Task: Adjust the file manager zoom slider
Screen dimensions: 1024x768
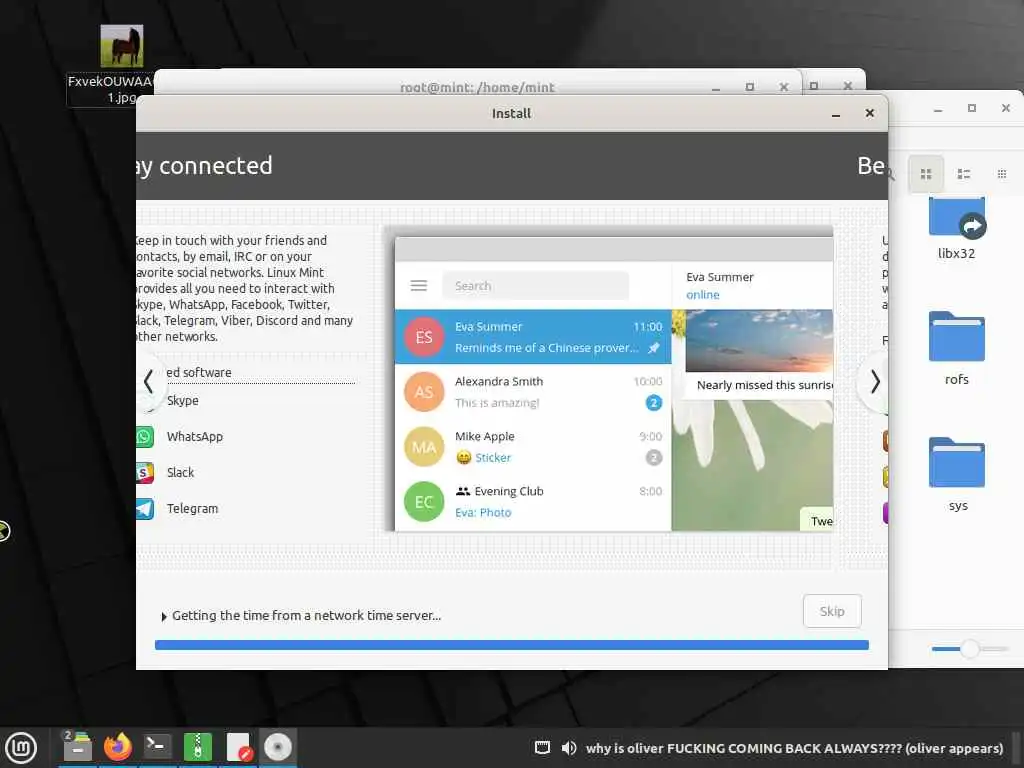Action: click(x=970, y=648)
